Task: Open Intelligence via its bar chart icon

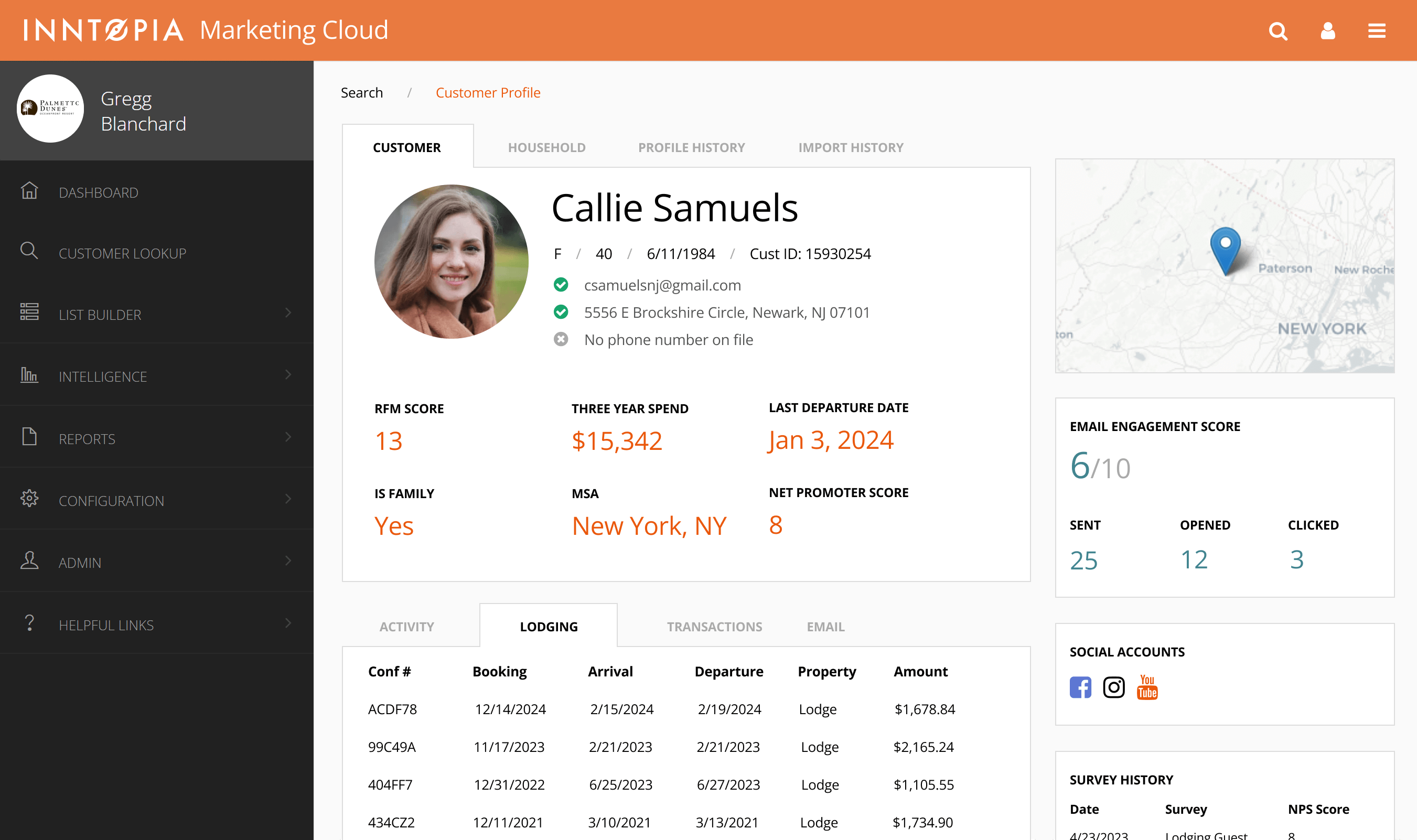Action: pyautogui.click(x=29, y=375)
